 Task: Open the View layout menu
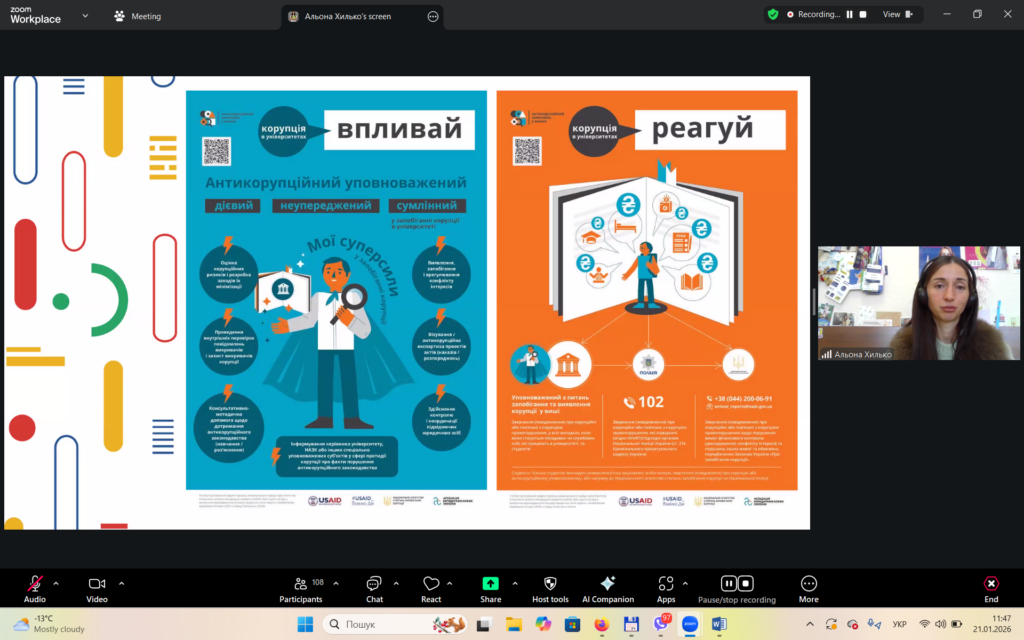click(892, 15)
